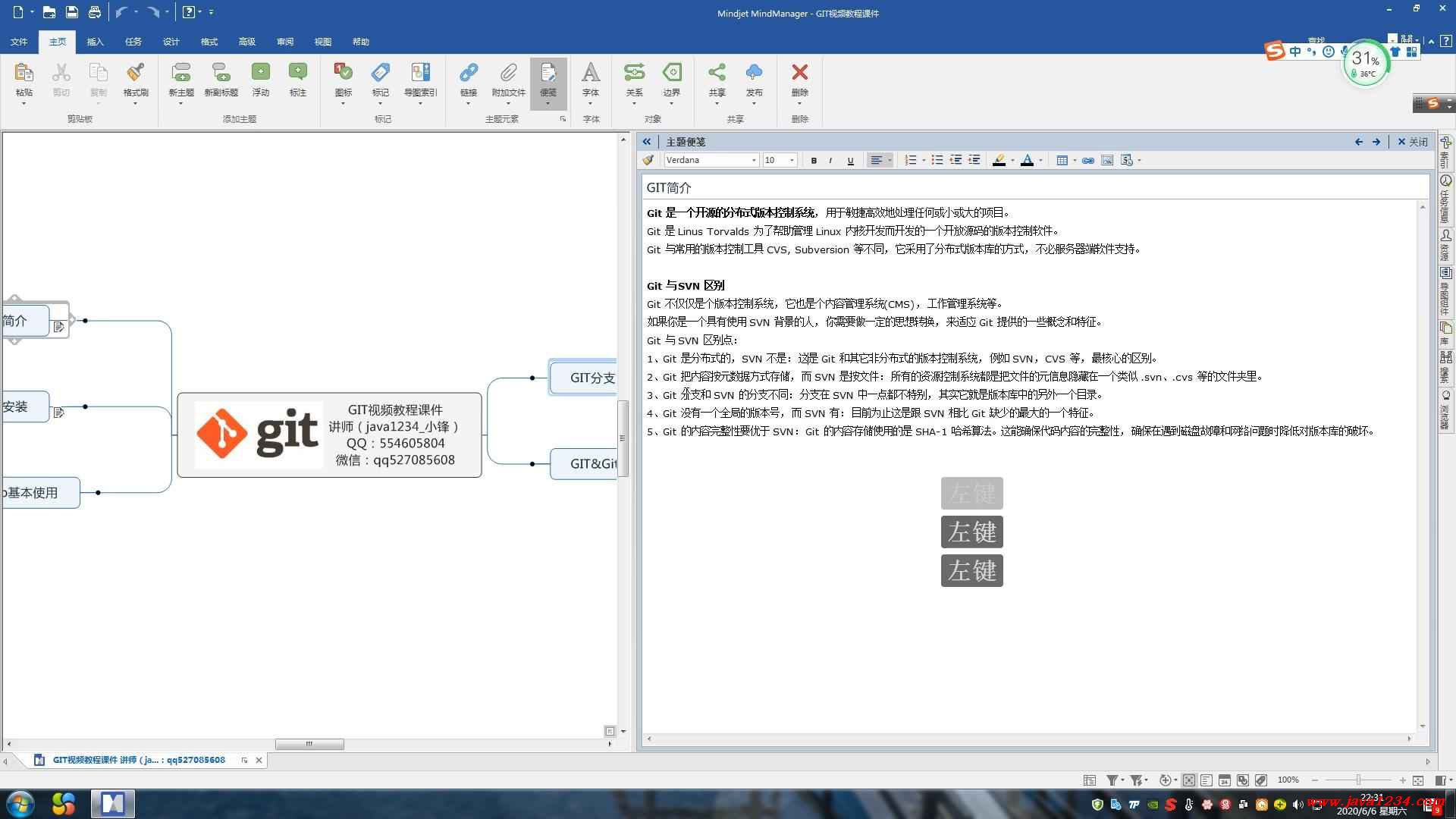1456x819 pixels.
Task: Switch to the 审阅 ribbon tab
Action: (x=285, y=42)
